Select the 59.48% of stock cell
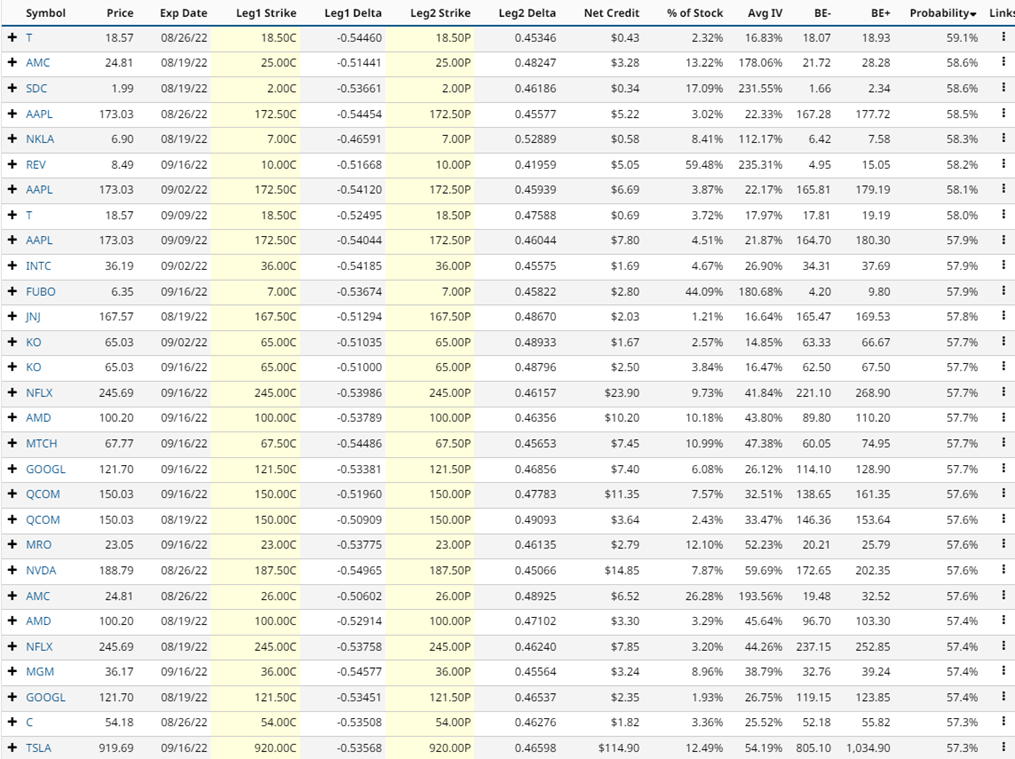This screenshot has height=759, width=1015. point(704,164)
